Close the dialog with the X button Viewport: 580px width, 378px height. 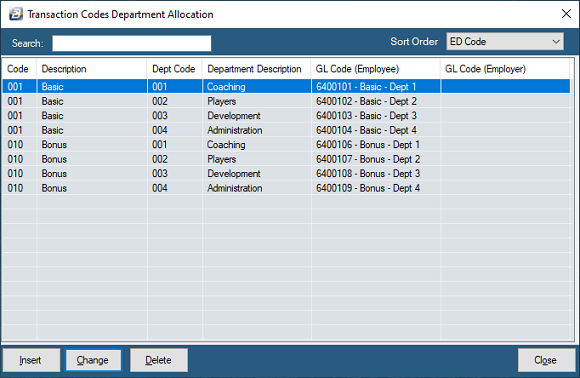566,14
